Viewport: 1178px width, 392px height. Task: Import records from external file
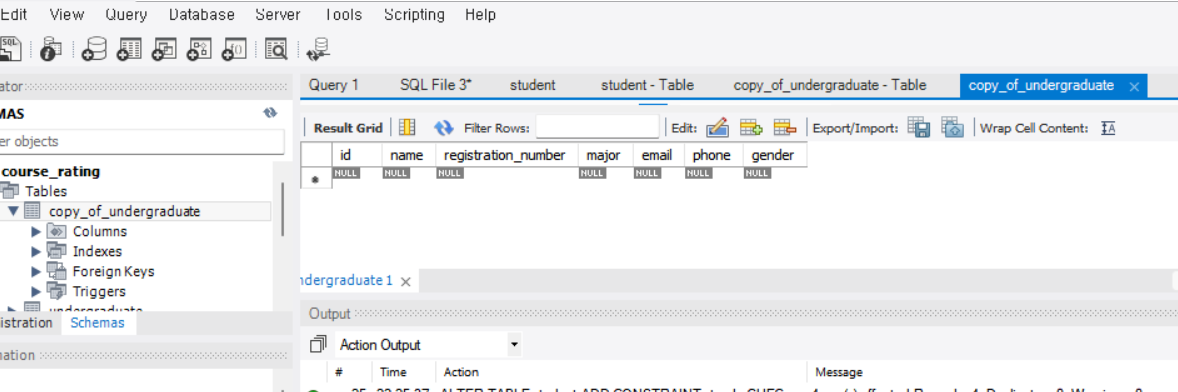coord(953,128)
